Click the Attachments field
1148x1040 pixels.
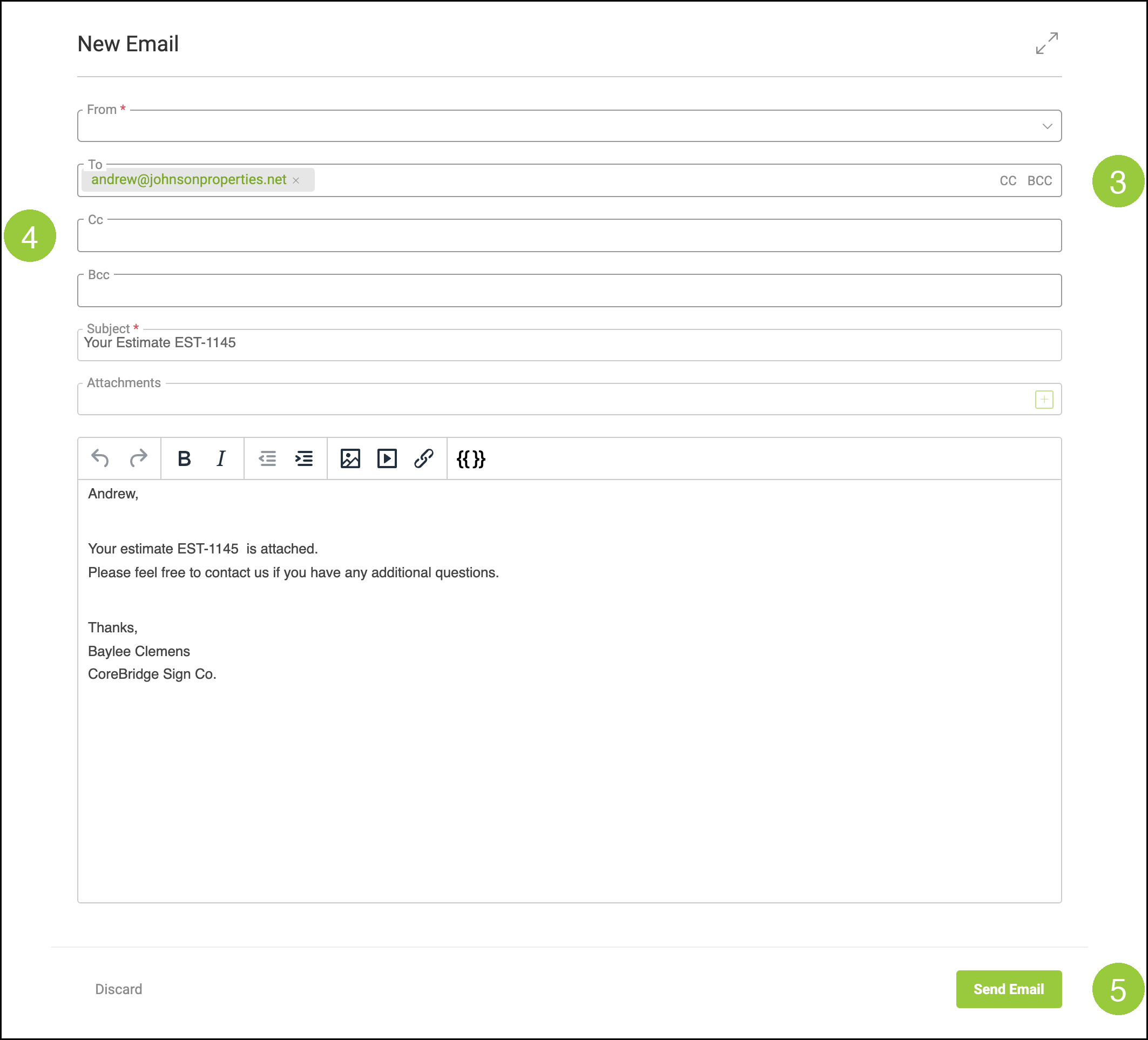tap(570, 399)
